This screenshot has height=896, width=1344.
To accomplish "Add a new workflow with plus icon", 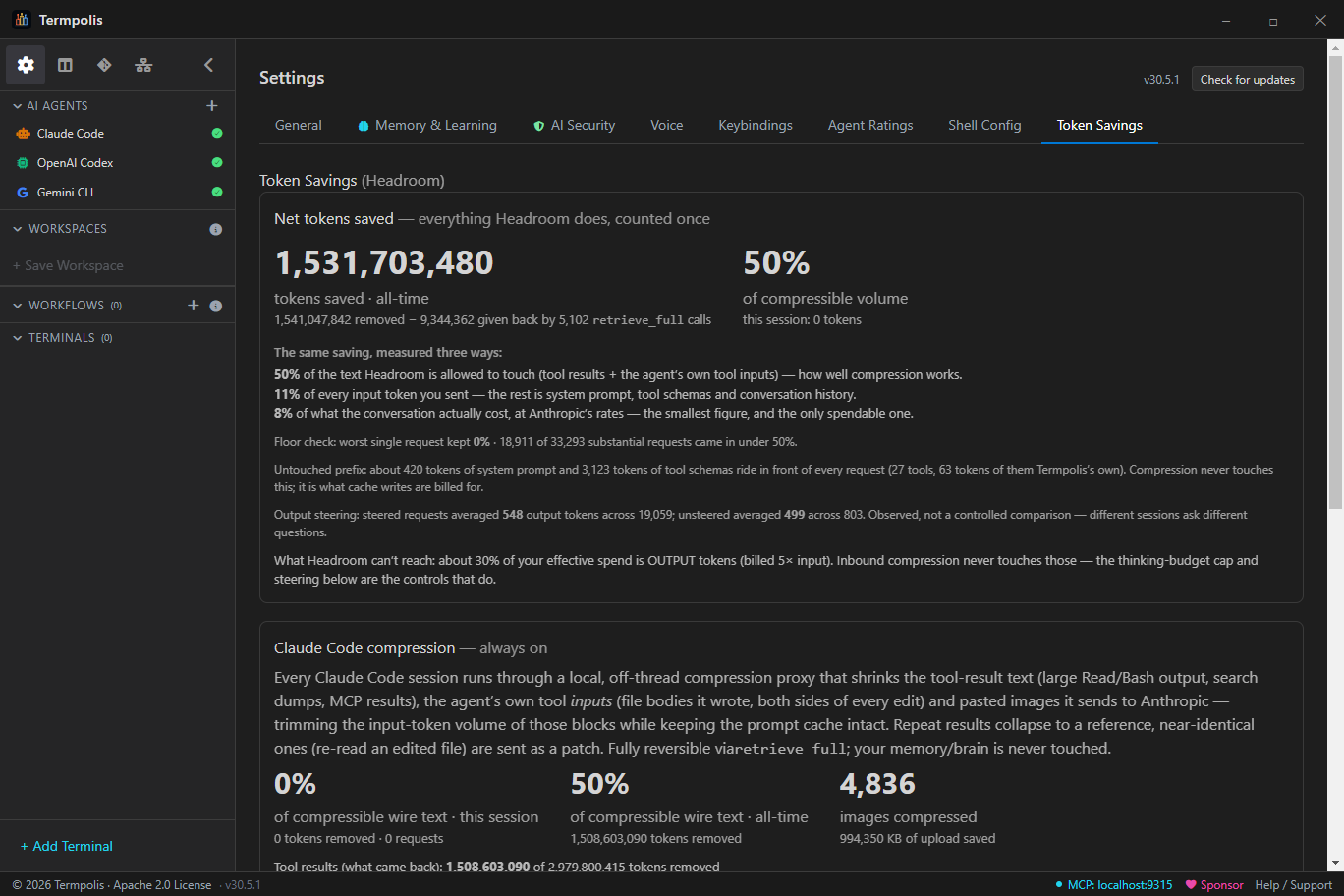I will click(x=194, y=306).
